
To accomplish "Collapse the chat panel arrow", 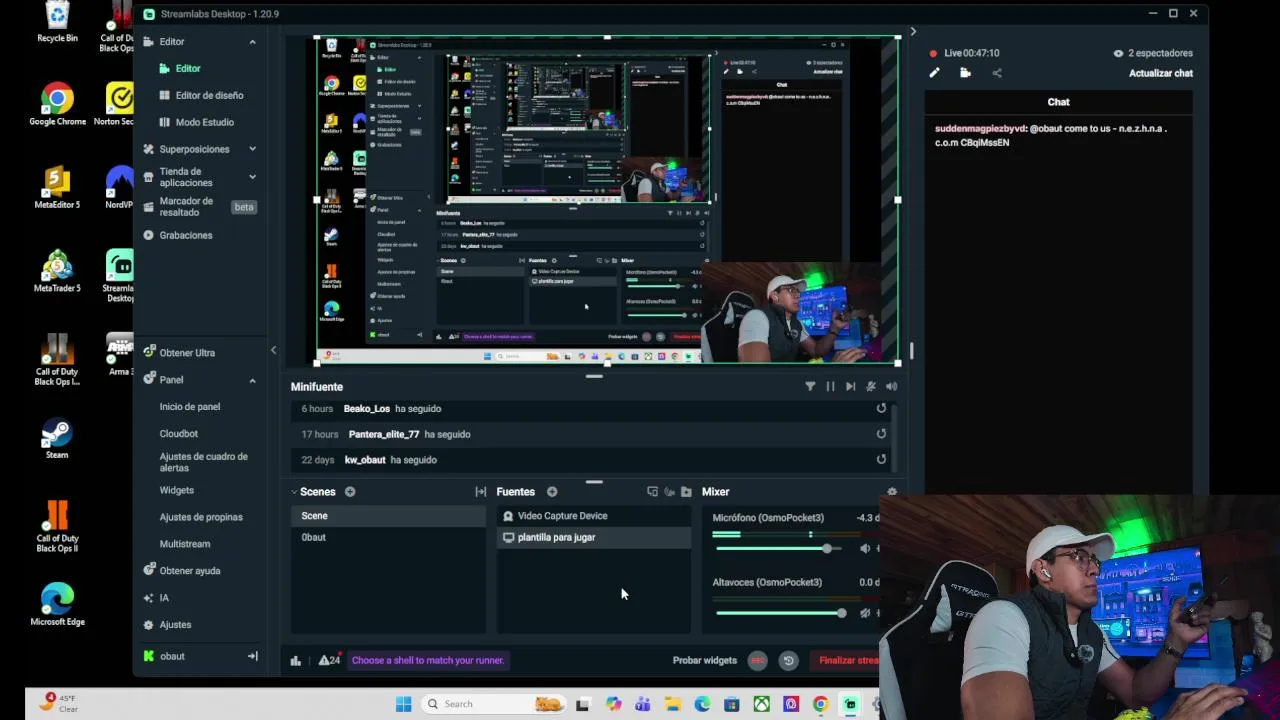I will pyautogui.click(x=912, y=32).
